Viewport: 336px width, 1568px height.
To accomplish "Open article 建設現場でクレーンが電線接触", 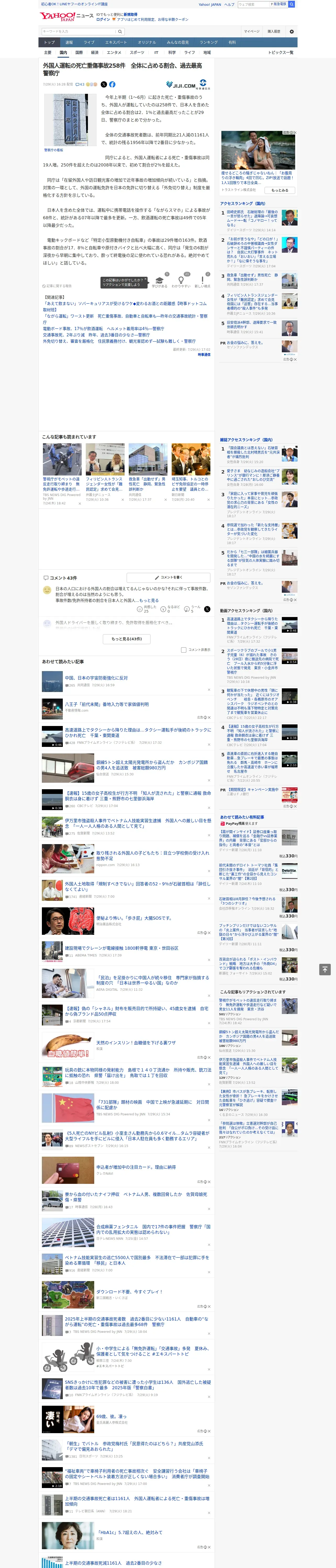I will [x=122, y=948].
